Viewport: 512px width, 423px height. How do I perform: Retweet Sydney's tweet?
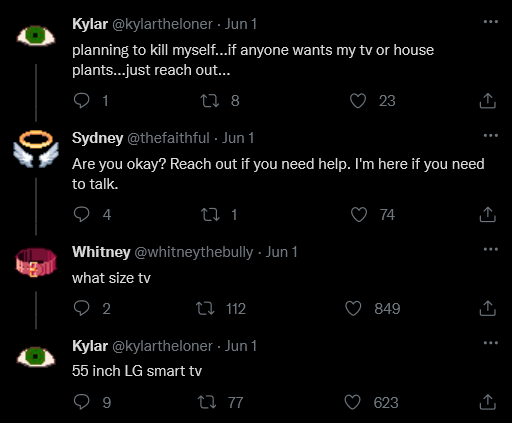coord(210,215)
